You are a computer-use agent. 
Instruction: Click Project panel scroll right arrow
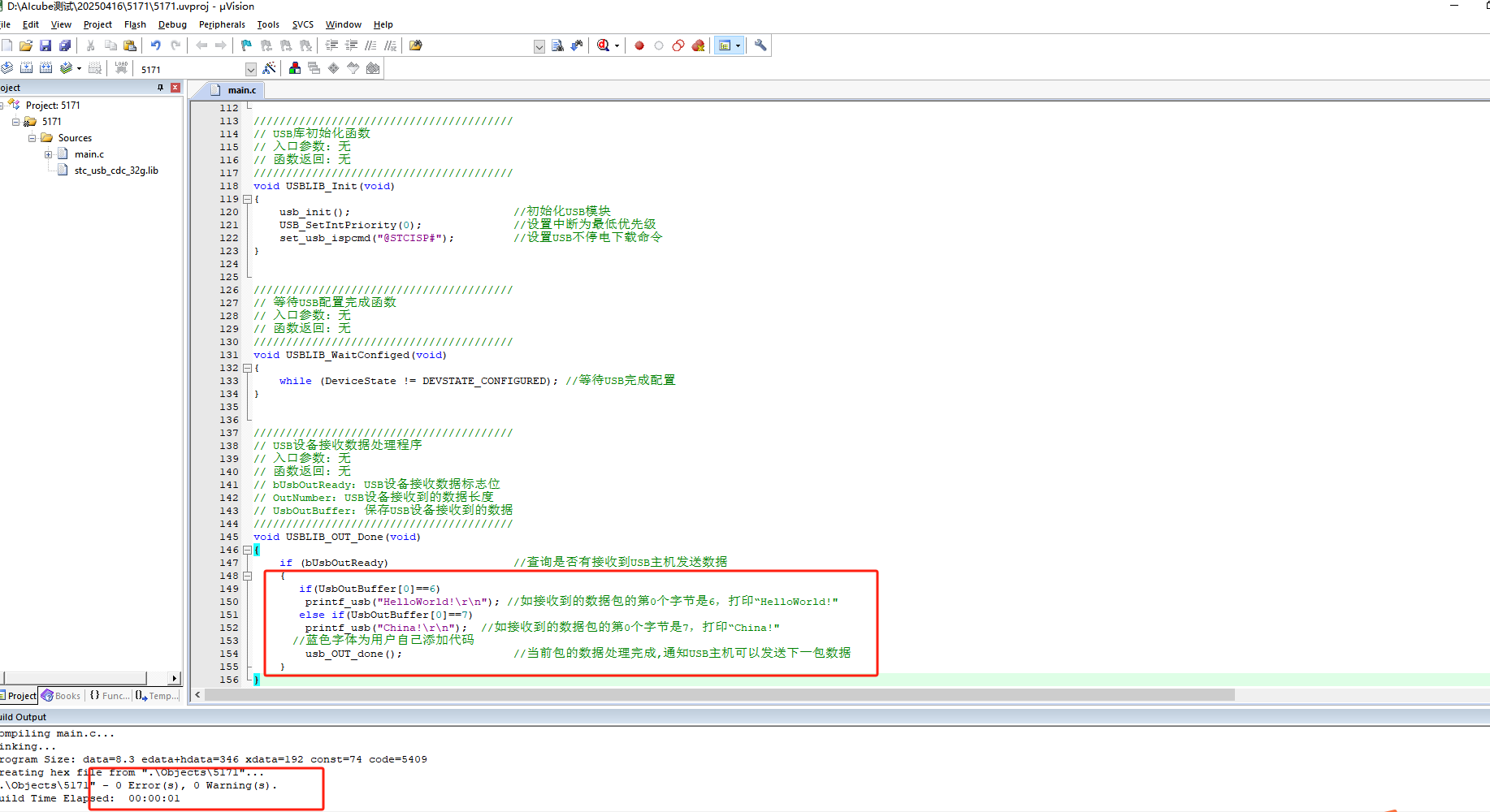(175, 678)
